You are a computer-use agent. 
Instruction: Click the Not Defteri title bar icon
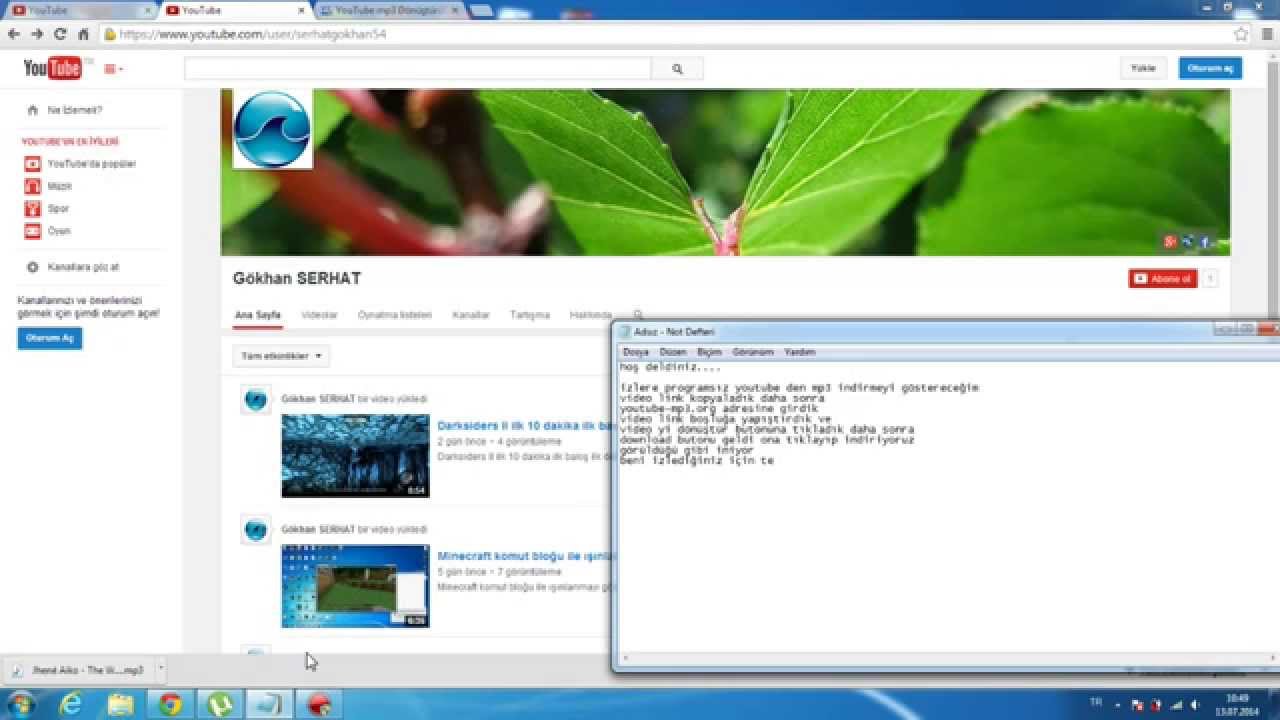tap(625, 332)
